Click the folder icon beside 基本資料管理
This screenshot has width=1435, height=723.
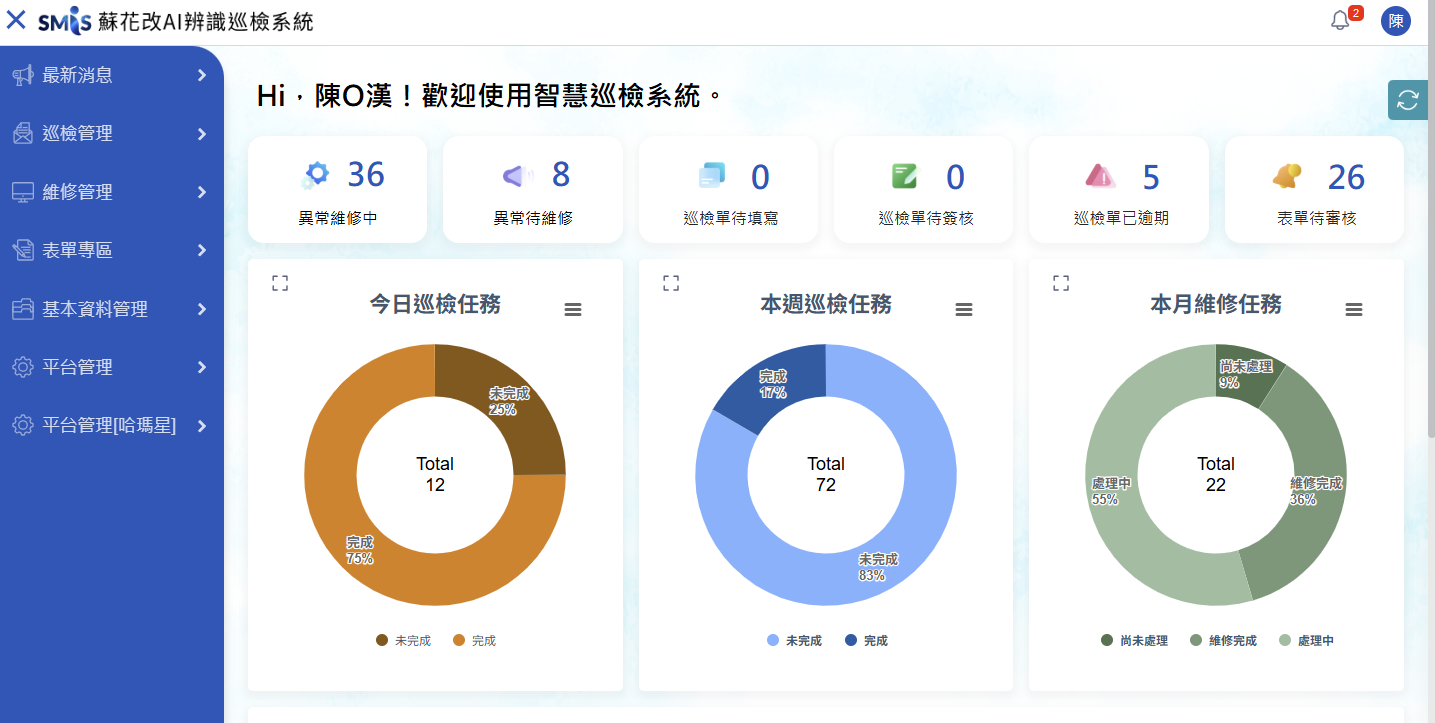coord(23,309)
